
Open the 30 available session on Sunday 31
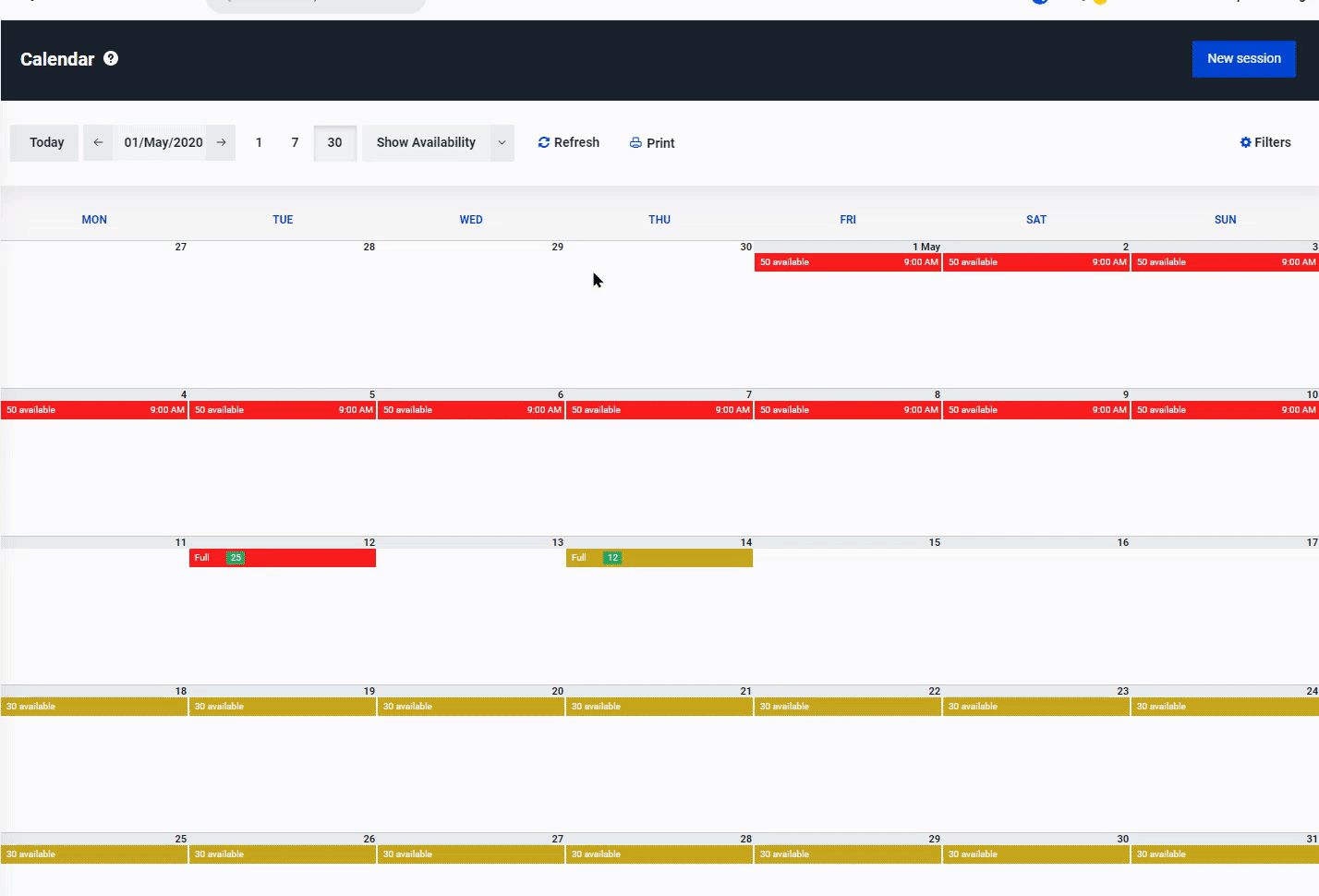(x=1226, y=854)
